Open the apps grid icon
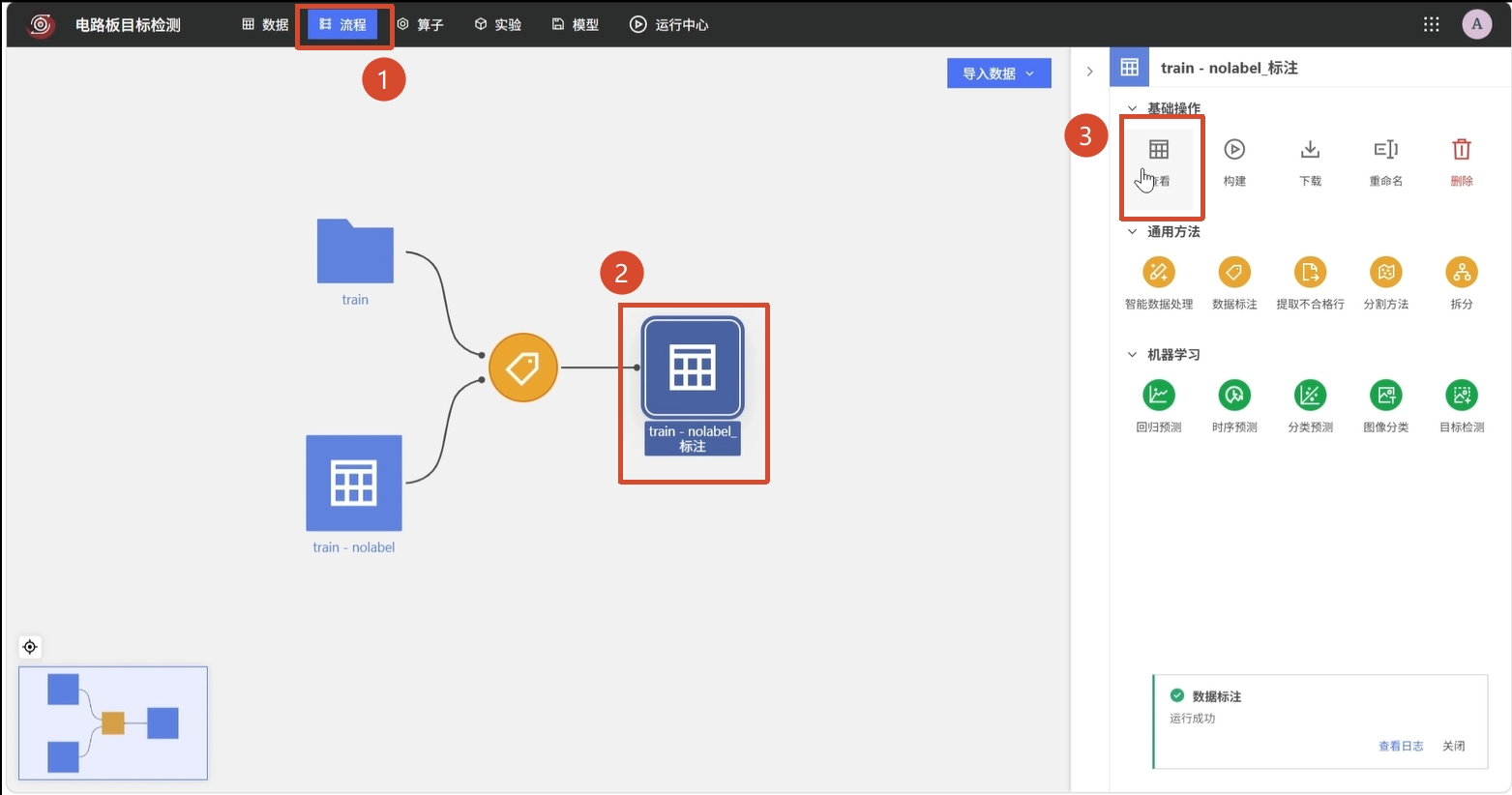The image size is (1512, 795). pyautogui.click(x=1432, y=24)
